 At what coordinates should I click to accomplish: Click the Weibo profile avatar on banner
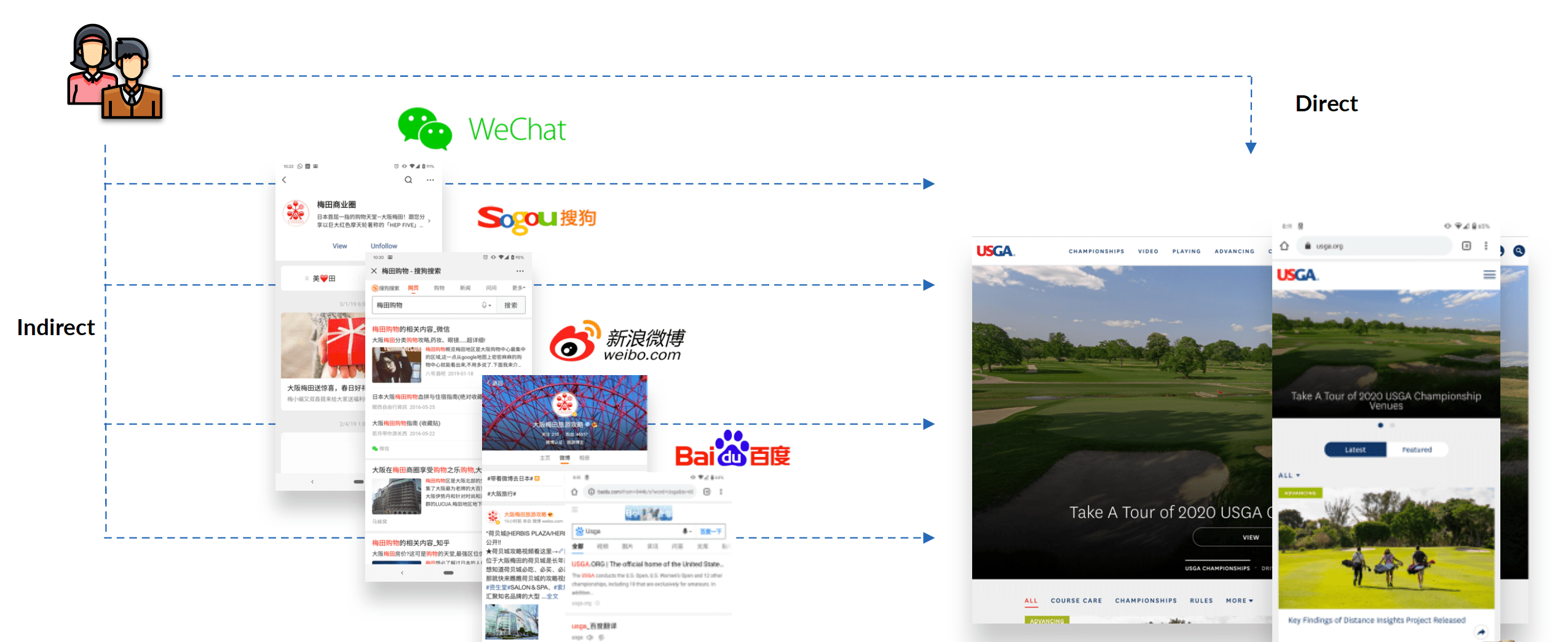pos(564,404)
